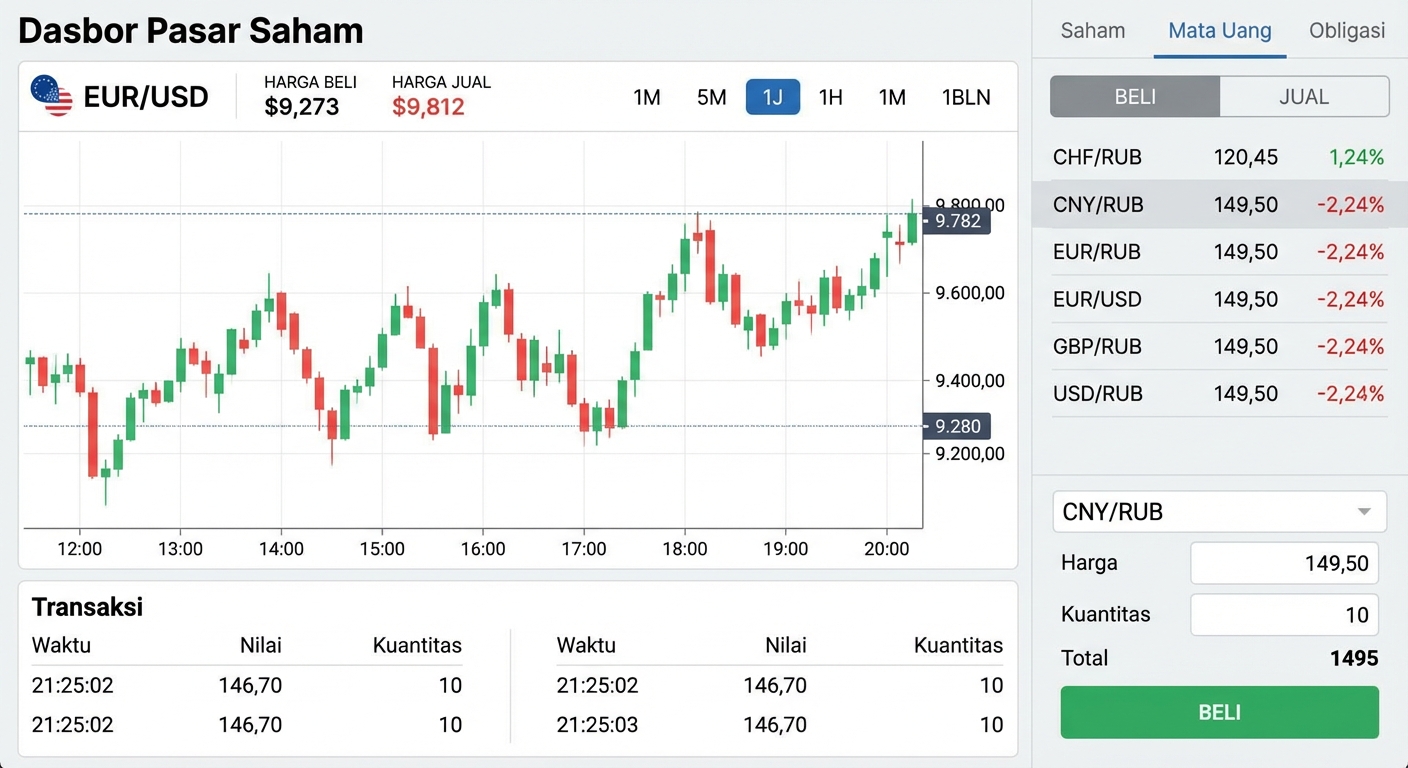The height and width of the screenshot is (768, 1408).
Task: Choose the 1H chart timeframe
Action: pyautogui.click(x=830, y=97)
